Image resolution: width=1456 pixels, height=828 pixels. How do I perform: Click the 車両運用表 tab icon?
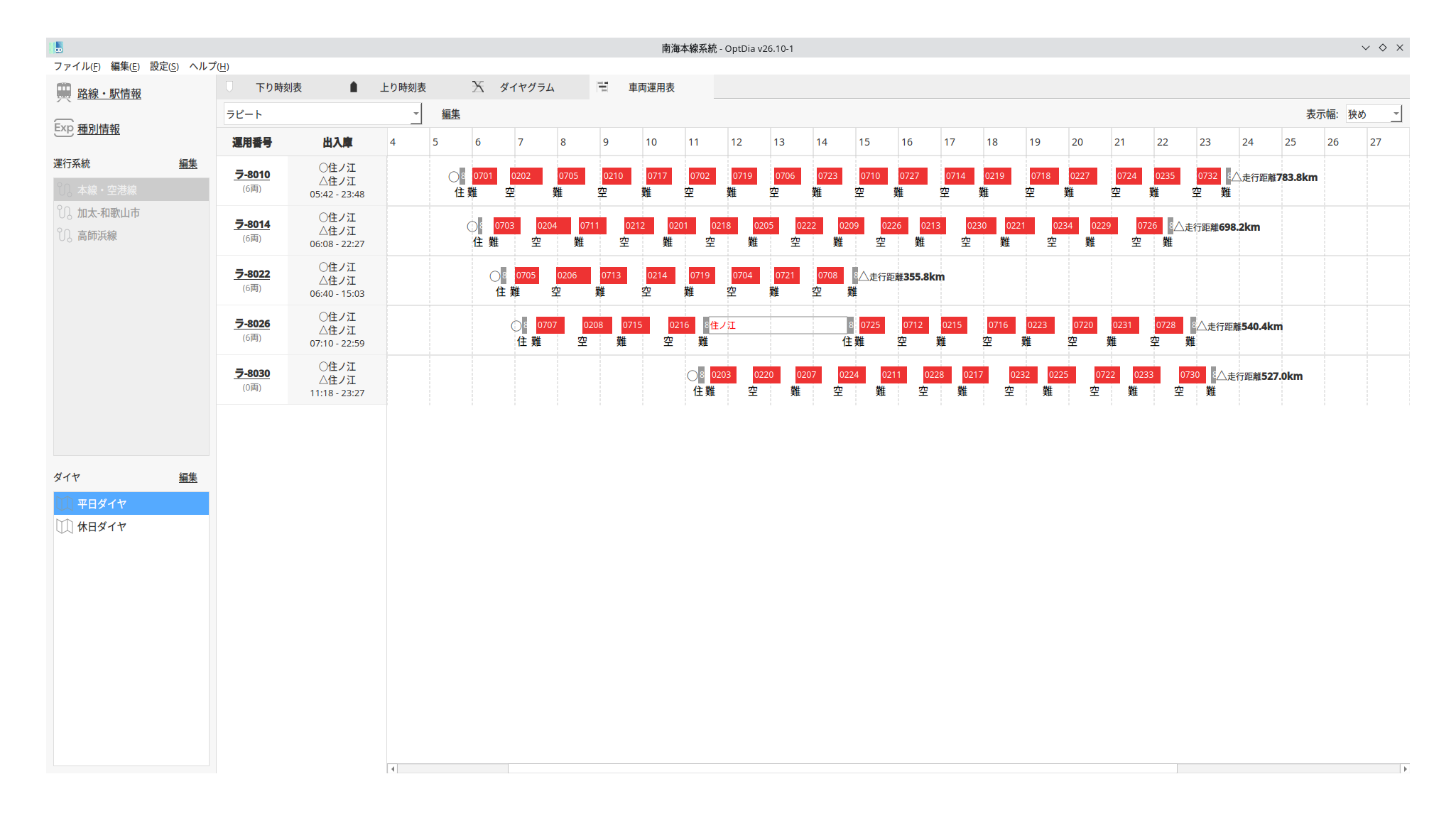(602, 87)
